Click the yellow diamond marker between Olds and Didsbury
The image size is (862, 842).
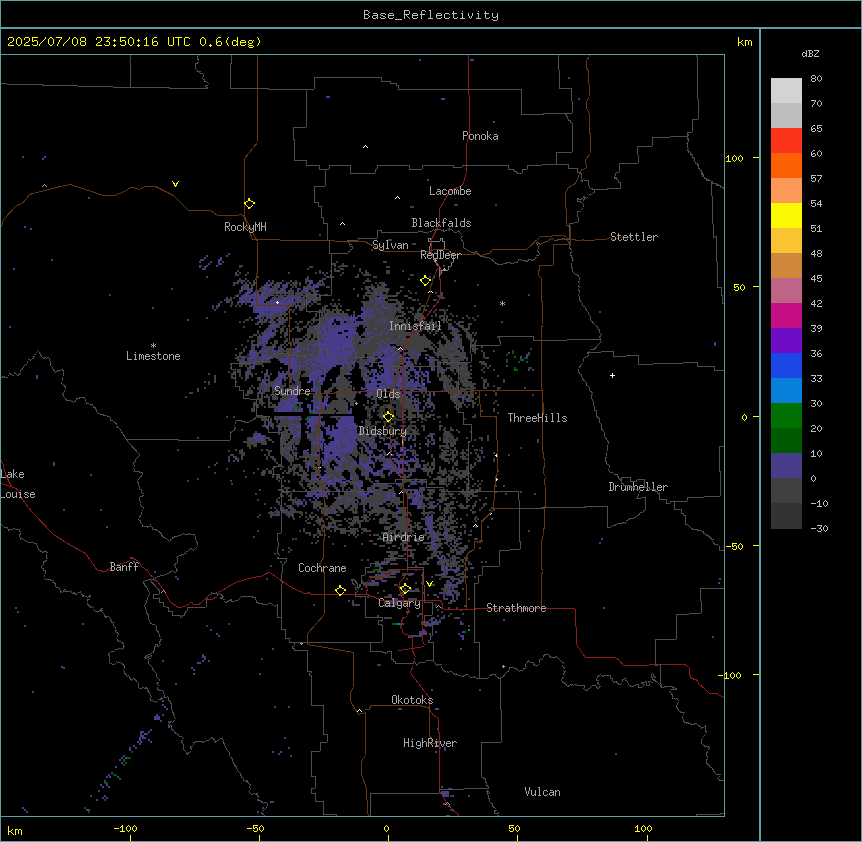(389, 417)
